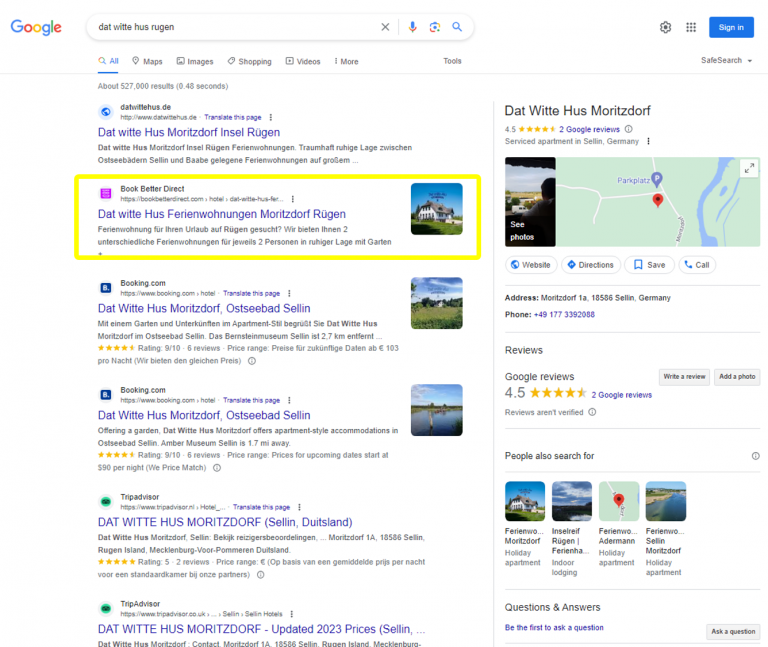
Task: Open more options for datwittehus.de result
Action: 271,118
